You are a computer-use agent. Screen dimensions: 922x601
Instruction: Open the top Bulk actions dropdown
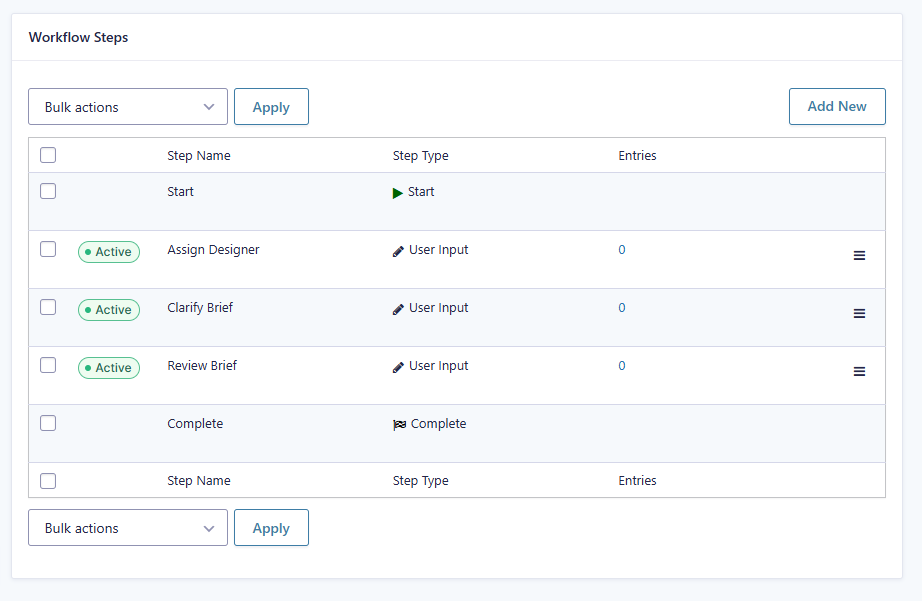(x=128, y=107)
